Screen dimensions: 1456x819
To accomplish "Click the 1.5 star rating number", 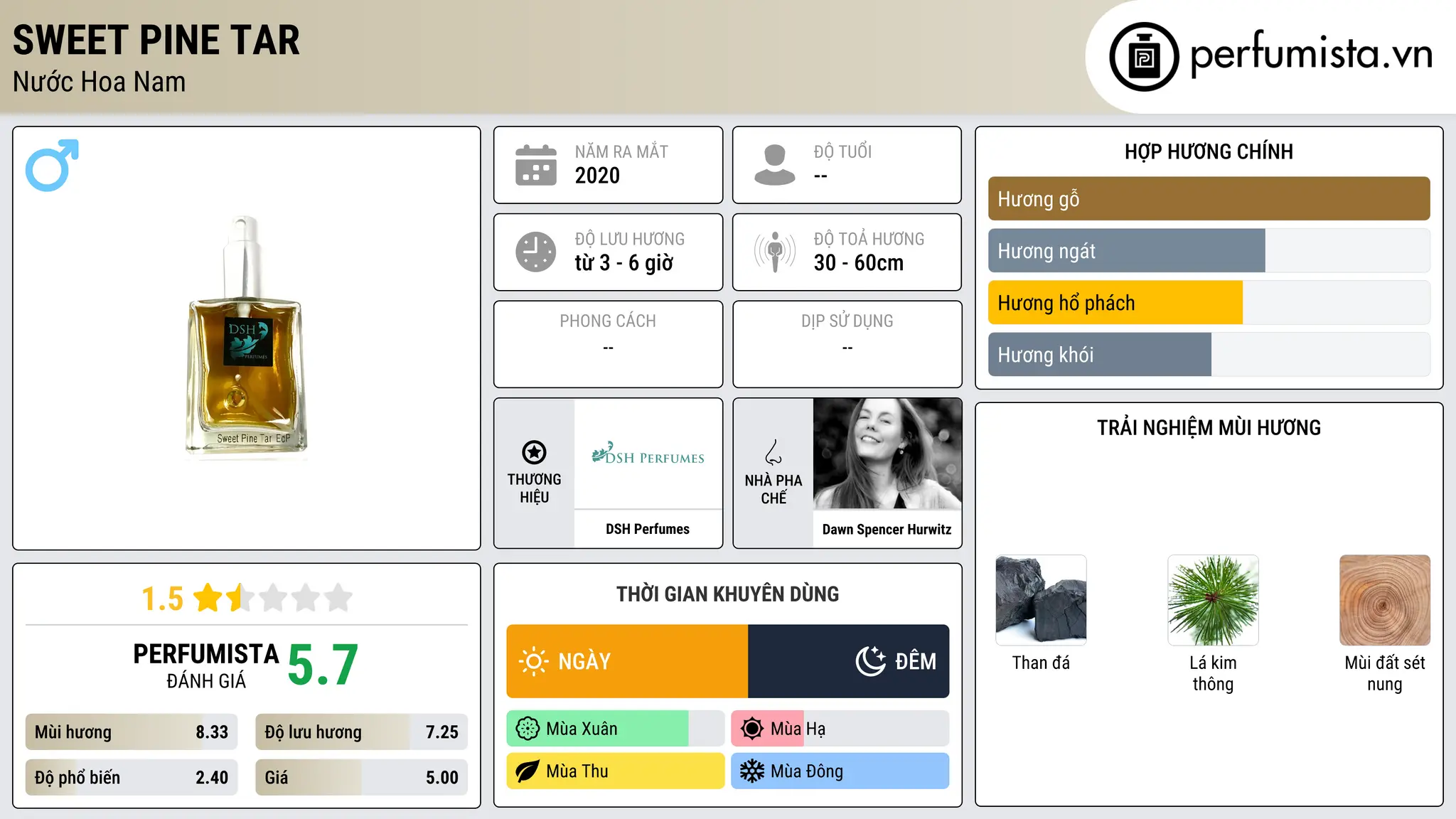I will [x=162, y=599].
